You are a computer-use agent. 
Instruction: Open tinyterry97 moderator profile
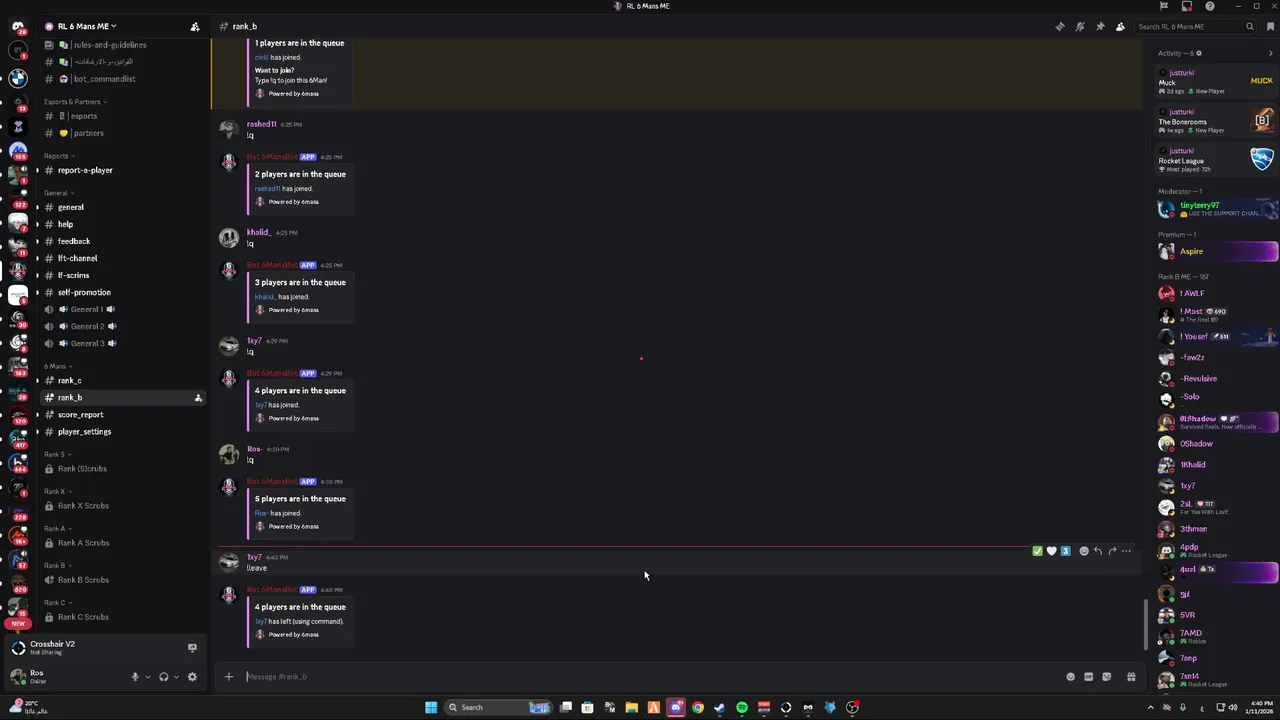pyautogui.click(x=1217, y=209)
